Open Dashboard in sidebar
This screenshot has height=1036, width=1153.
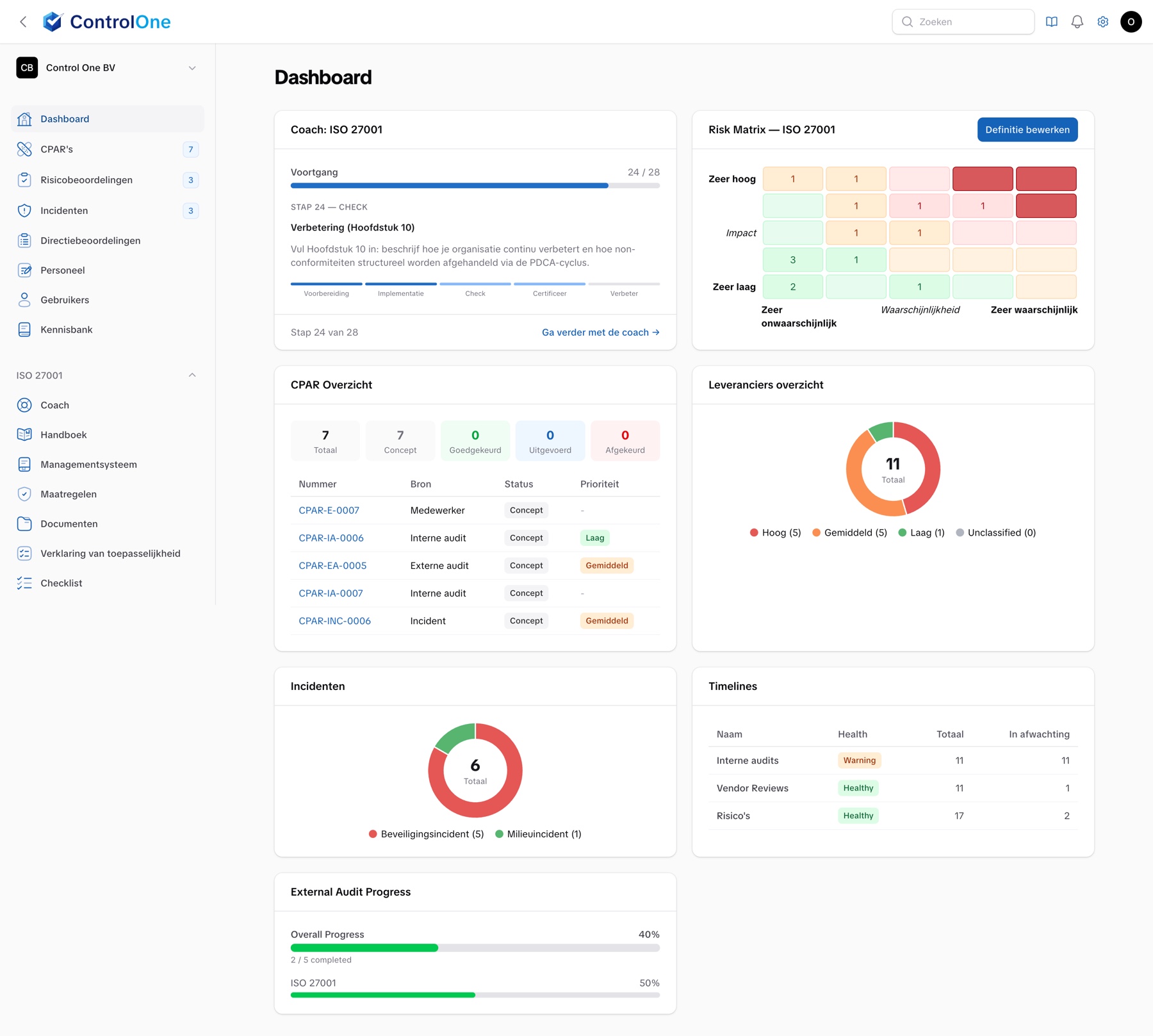tap(108, 119)
